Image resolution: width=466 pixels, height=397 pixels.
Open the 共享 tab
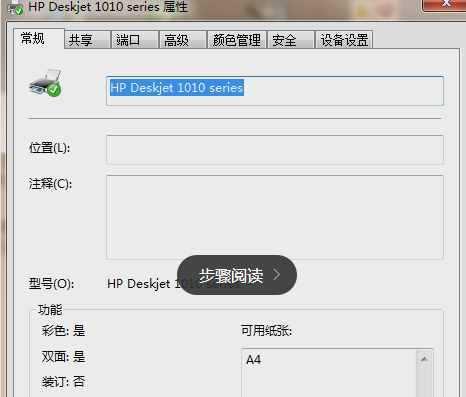[x=87, y=40]
